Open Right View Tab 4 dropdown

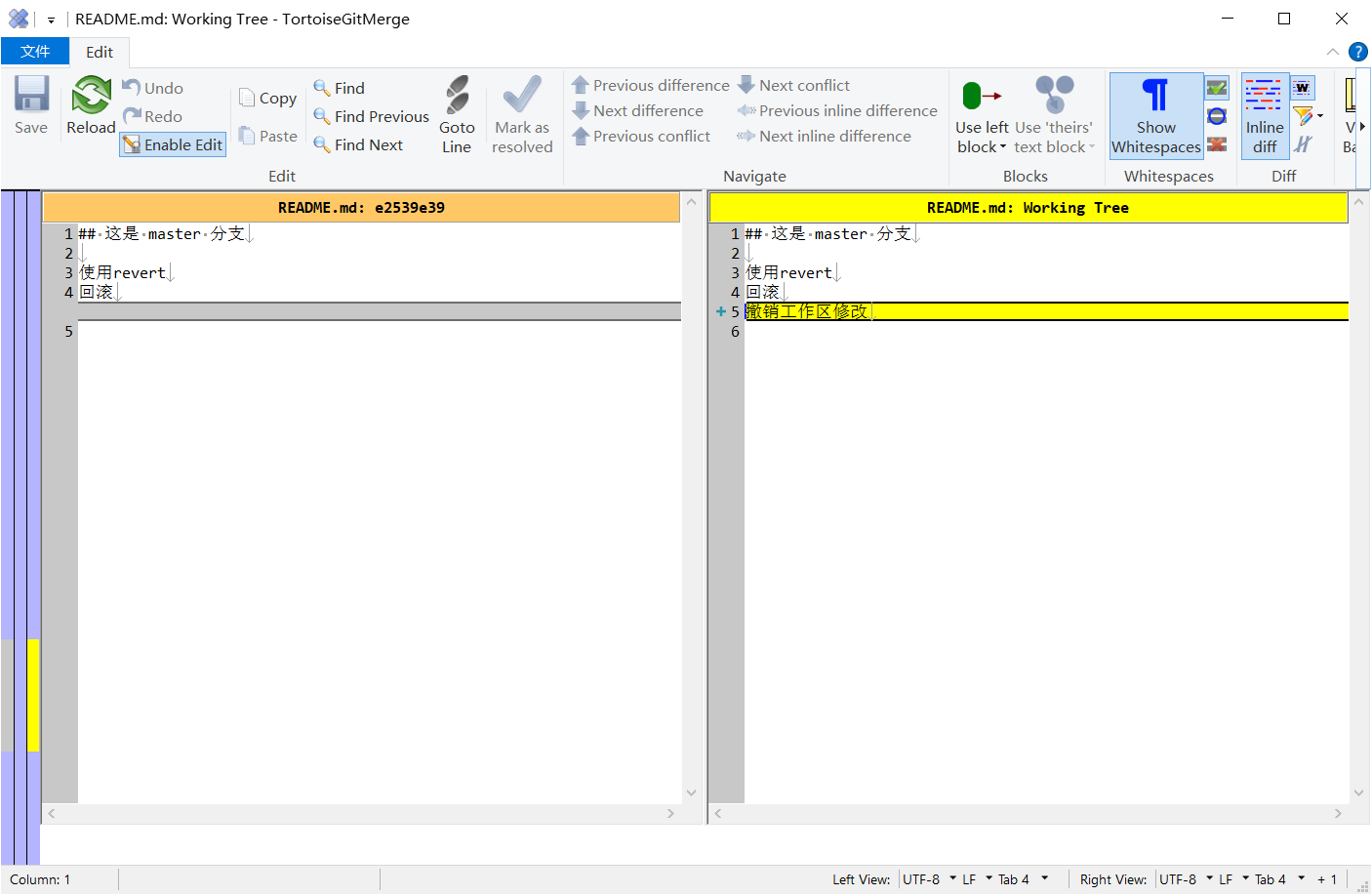[x=1279, y=879]
